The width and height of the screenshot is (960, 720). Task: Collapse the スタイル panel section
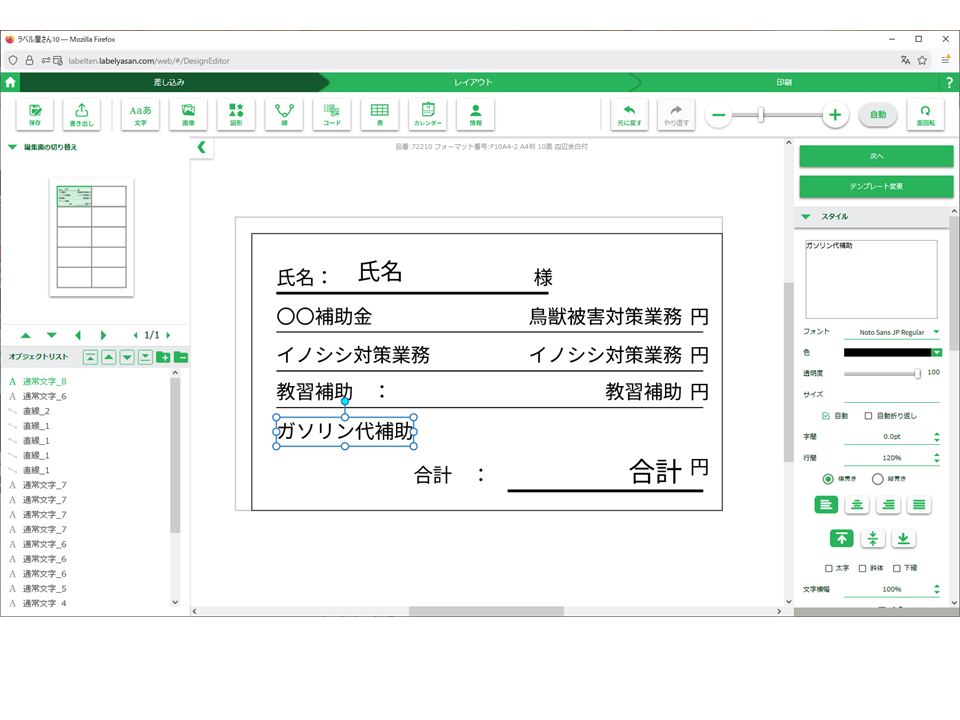(x=806, y=217)
